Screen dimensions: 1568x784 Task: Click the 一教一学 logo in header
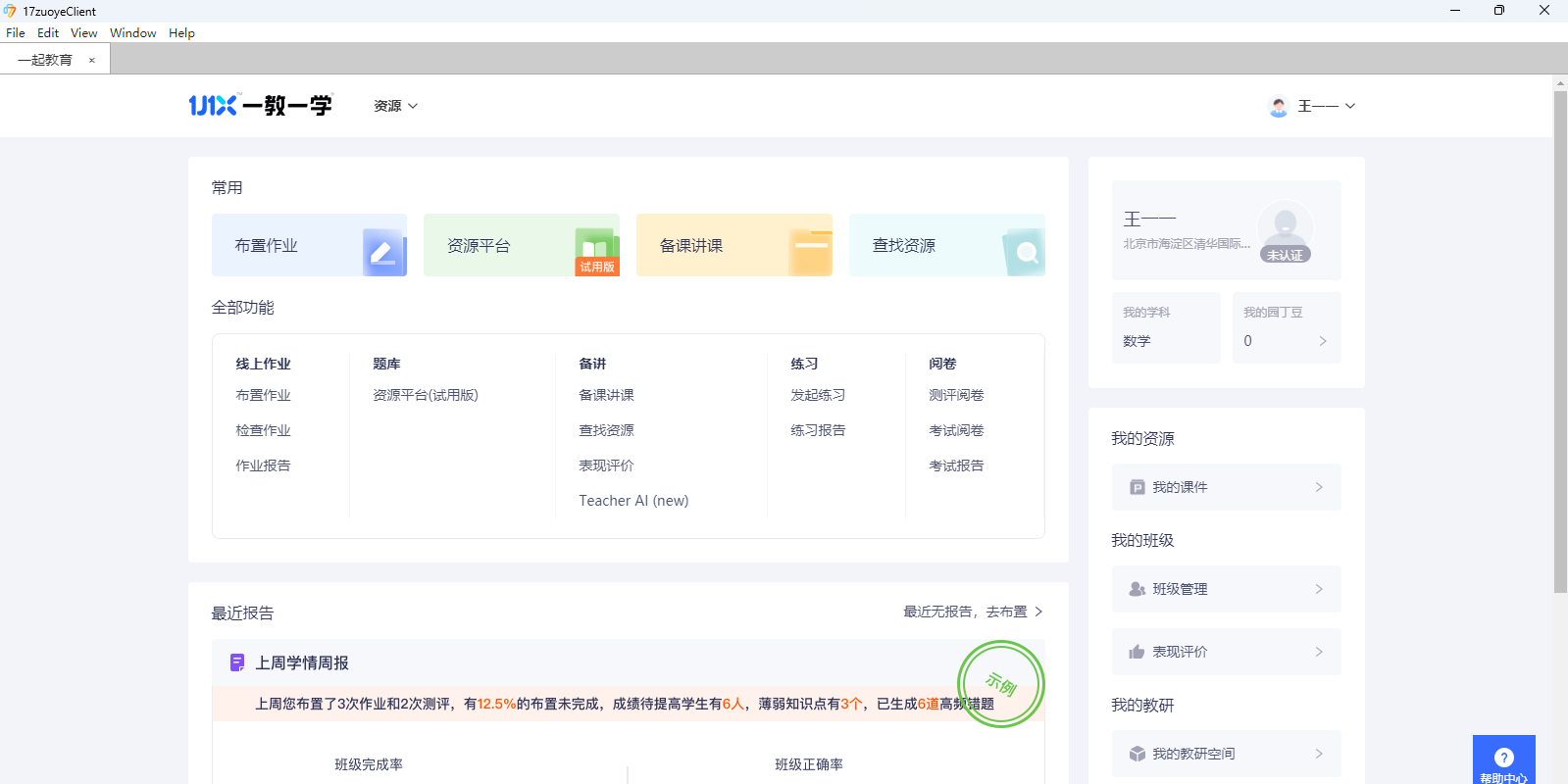(x=261, y=105)
